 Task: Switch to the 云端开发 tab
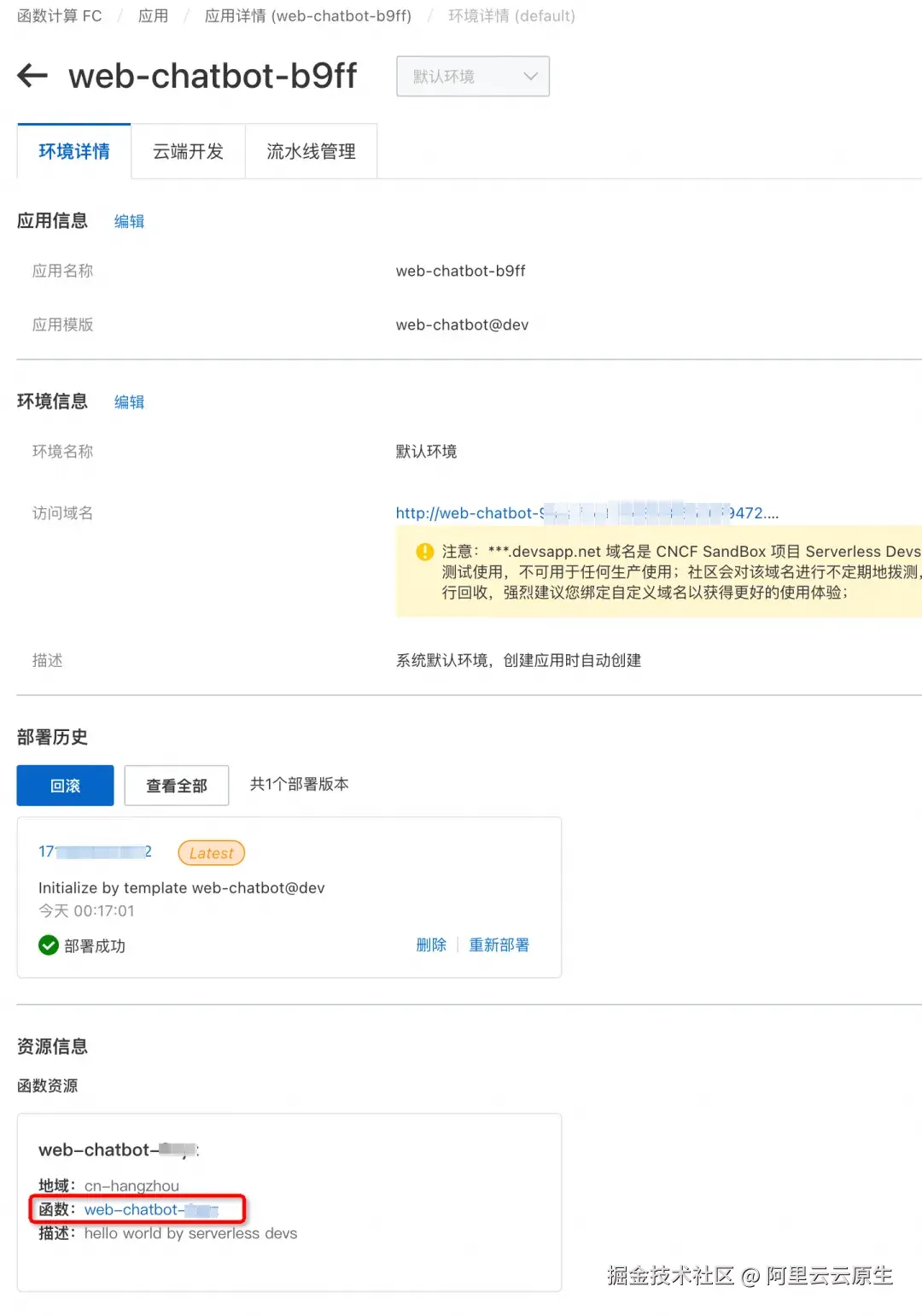pyautogui.click(x=188, y=151)
